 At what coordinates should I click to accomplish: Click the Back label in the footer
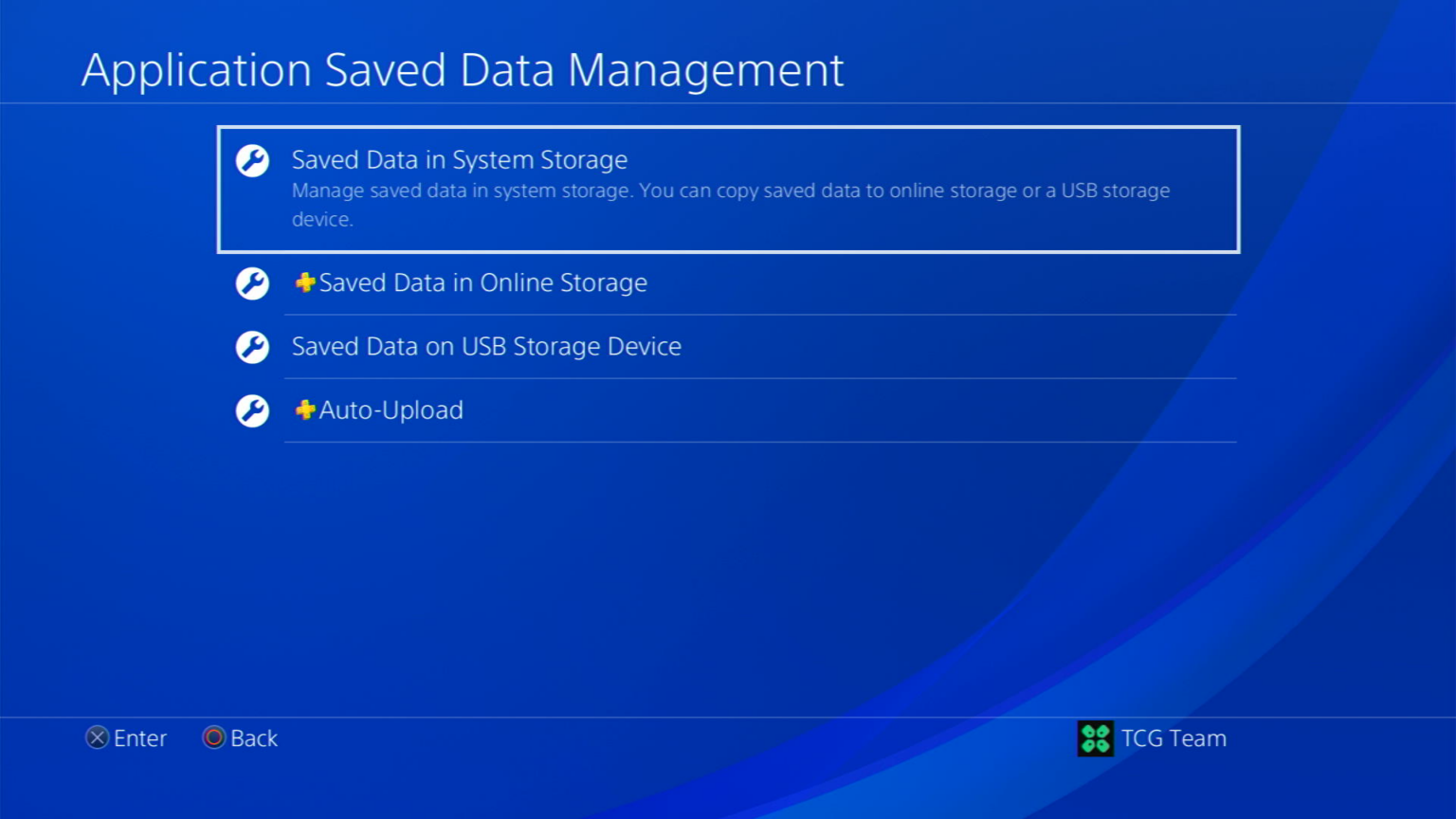pyautogui.click(x=254, y=738)
